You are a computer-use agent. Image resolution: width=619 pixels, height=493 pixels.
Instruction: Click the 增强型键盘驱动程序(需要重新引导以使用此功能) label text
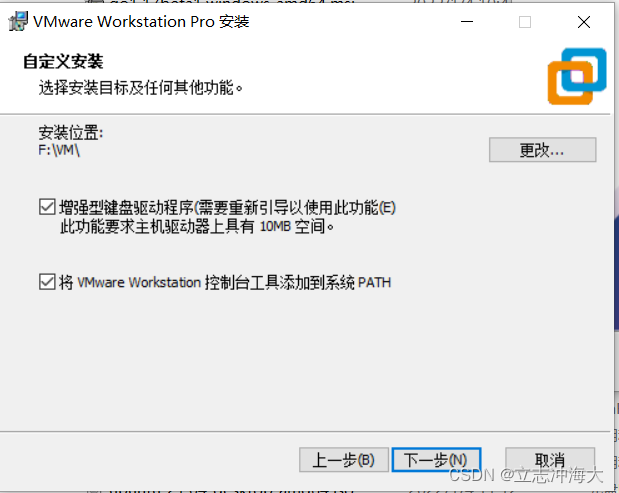(x=227, y=207)
